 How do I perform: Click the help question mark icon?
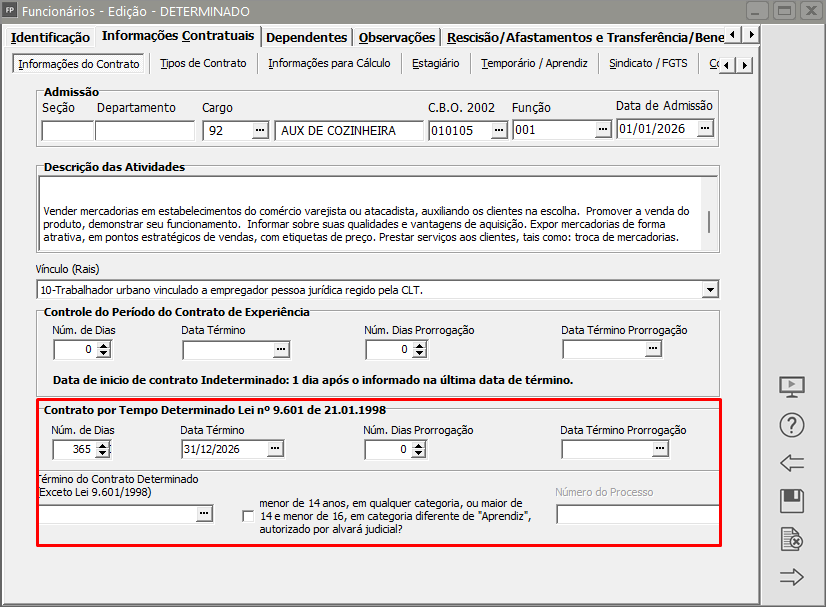coord(791,425)
